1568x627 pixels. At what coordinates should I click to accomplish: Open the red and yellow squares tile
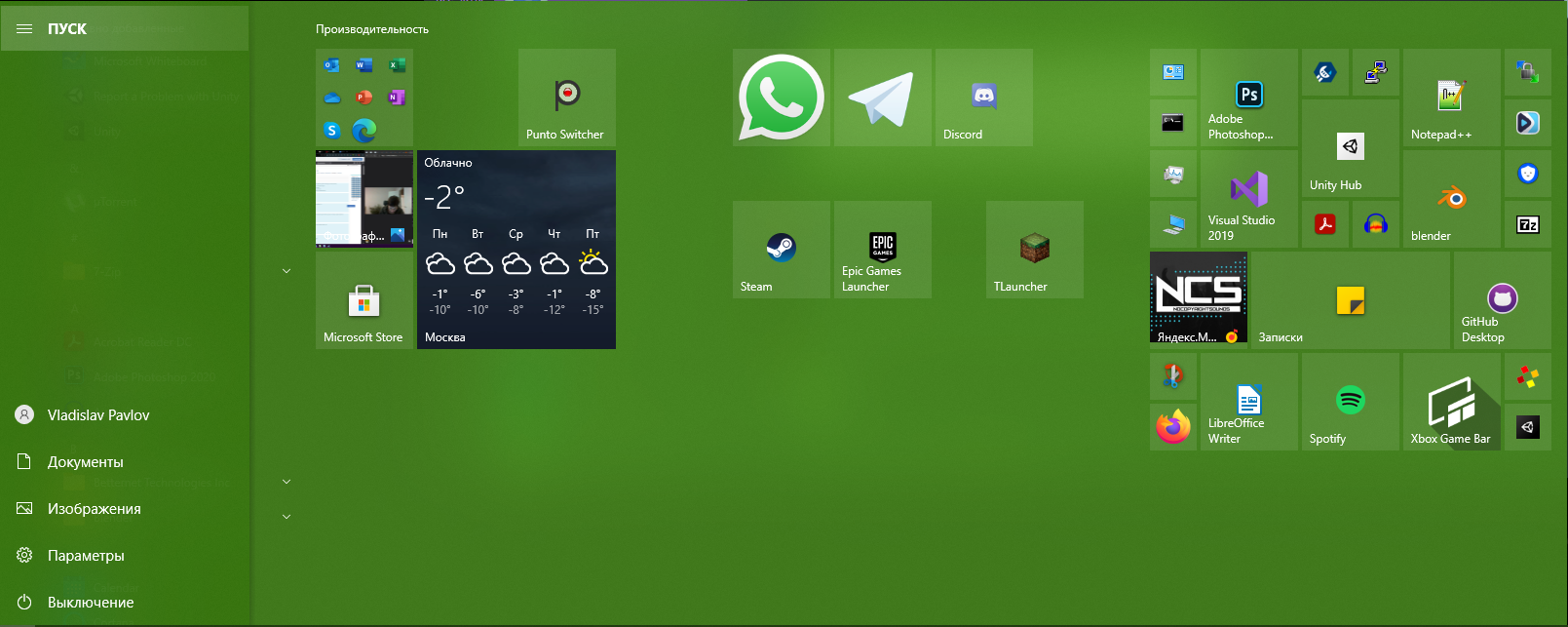1528,376
